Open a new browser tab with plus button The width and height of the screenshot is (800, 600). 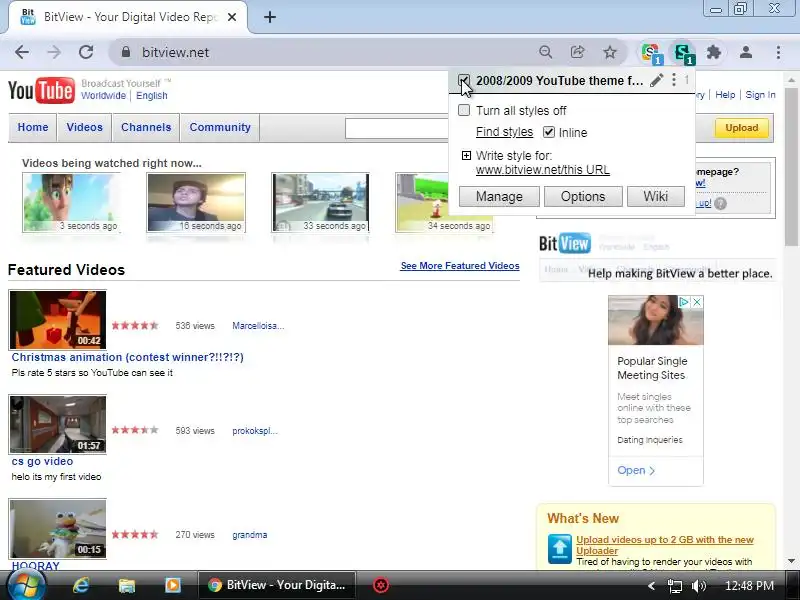pos(270,17)
